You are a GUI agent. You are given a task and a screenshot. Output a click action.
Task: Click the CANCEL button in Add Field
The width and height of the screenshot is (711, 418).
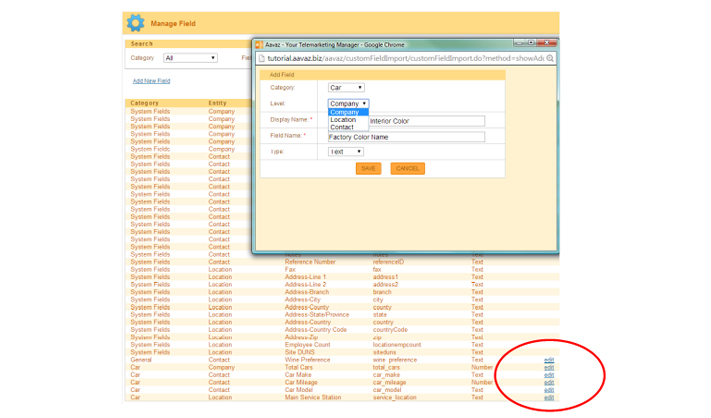[x=408, y=168]
